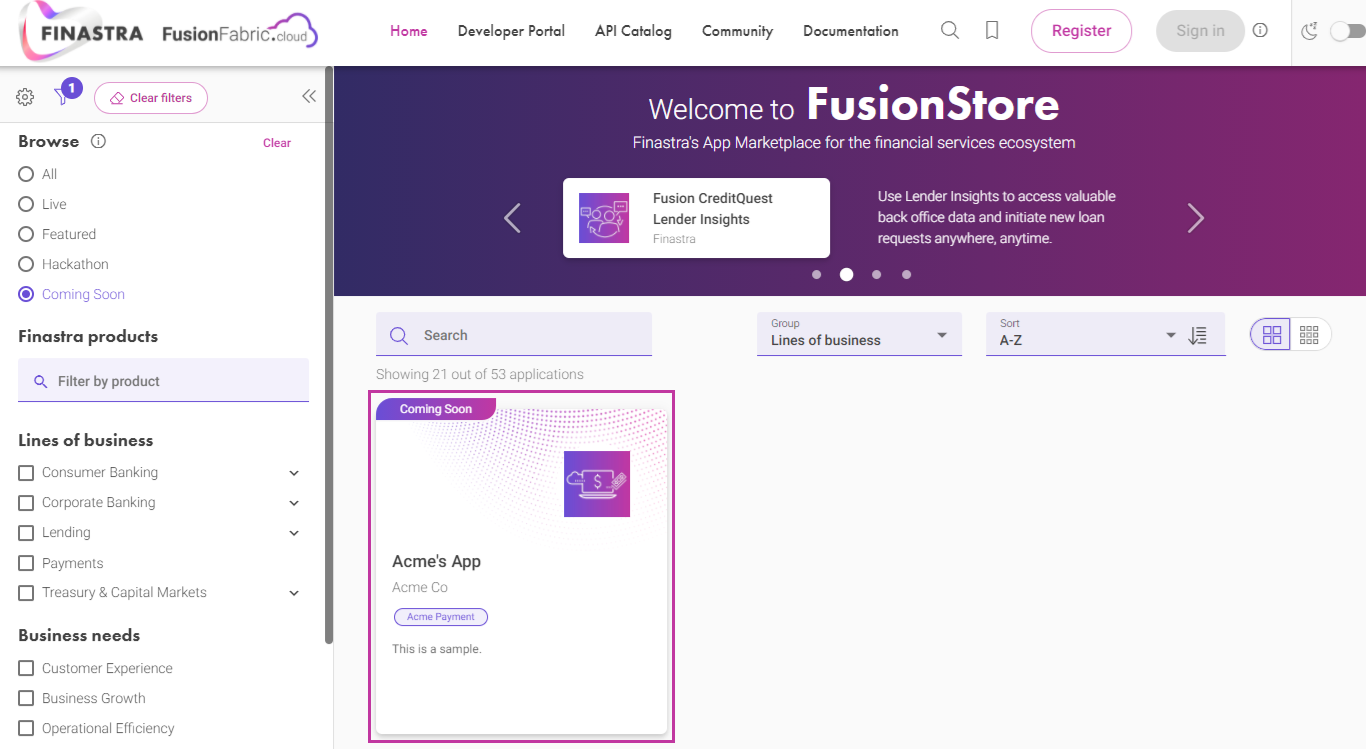Image resolution: width=1366 pixels, height=749 pixels.
Task: Toggle the sort direction icon
Action: 1198,336
